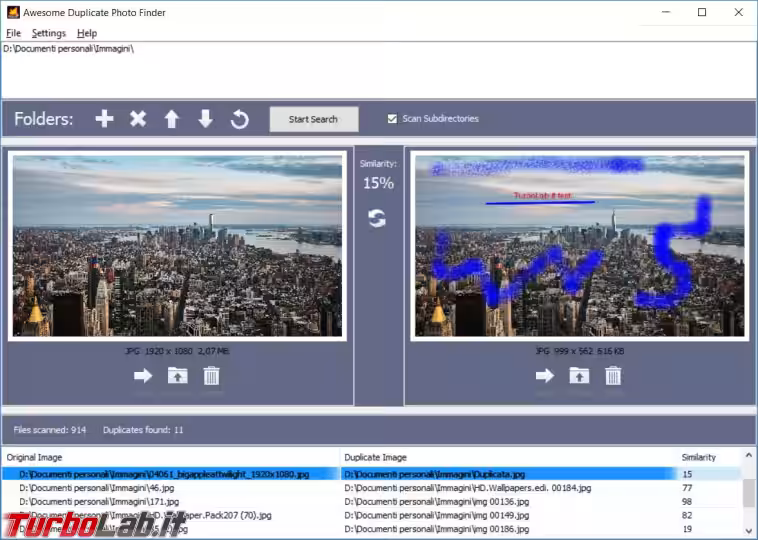Sort results by Similarity column header
The height and width of the screenshot is (540, 758).
pos(699,457)
